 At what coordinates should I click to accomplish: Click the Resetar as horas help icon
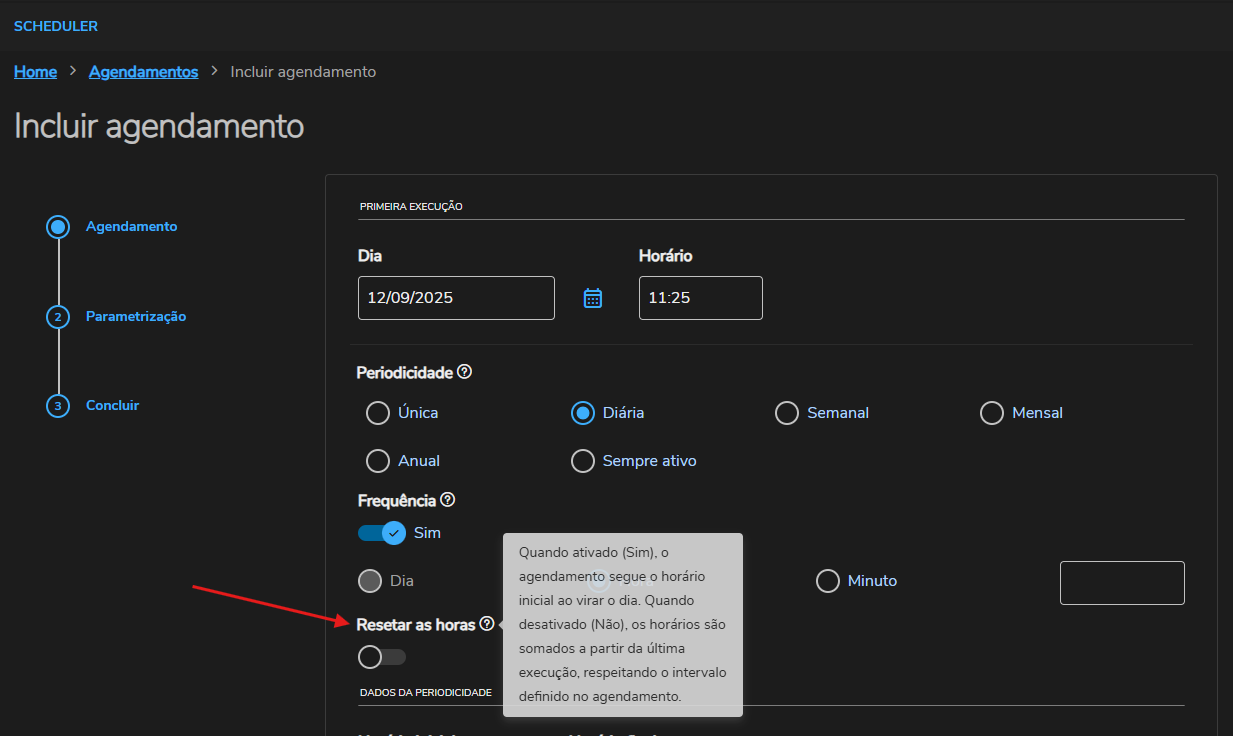click(x=487, y=624)
